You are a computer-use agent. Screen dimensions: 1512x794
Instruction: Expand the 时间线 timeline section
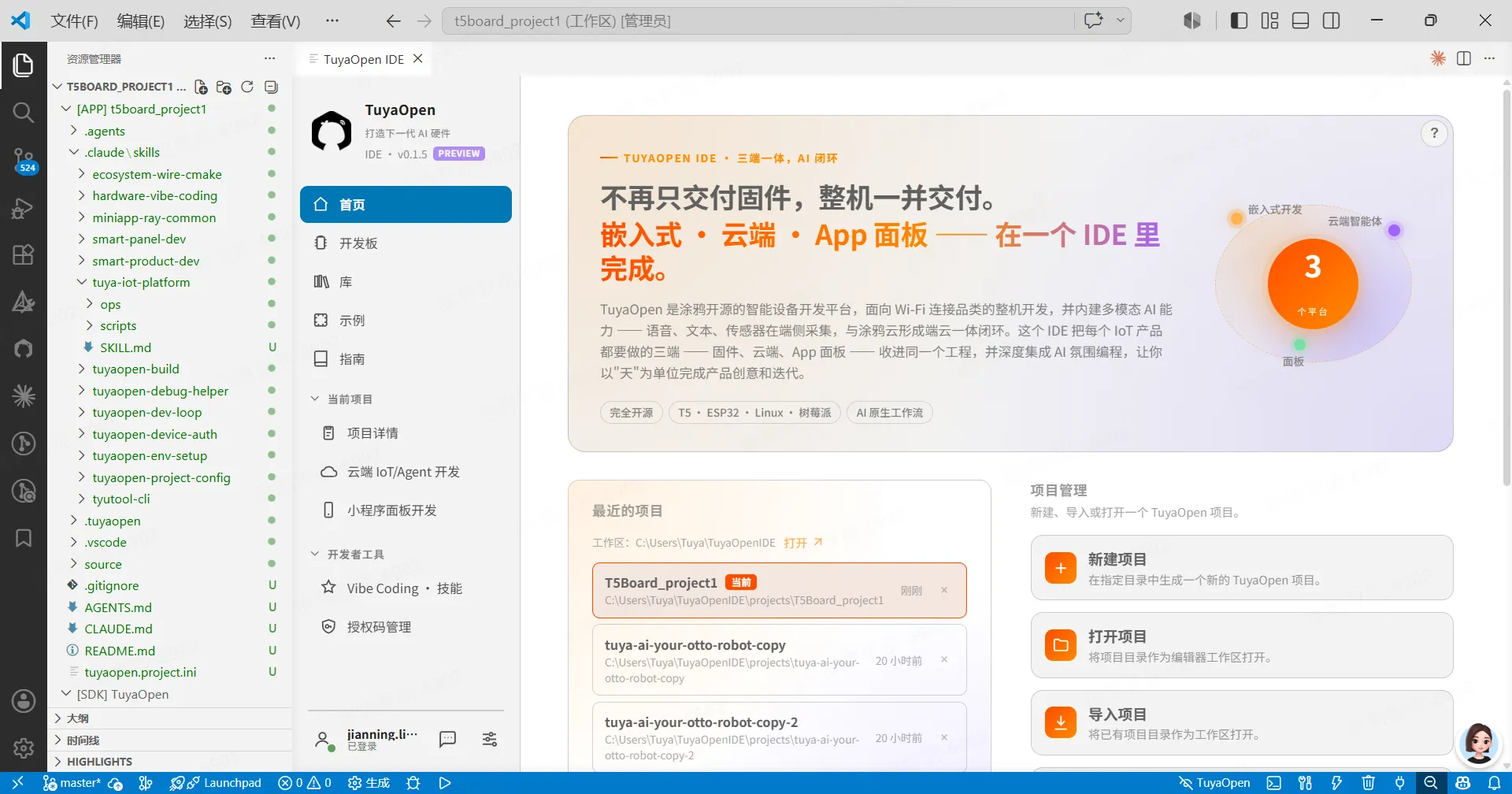tap(169, 740)
